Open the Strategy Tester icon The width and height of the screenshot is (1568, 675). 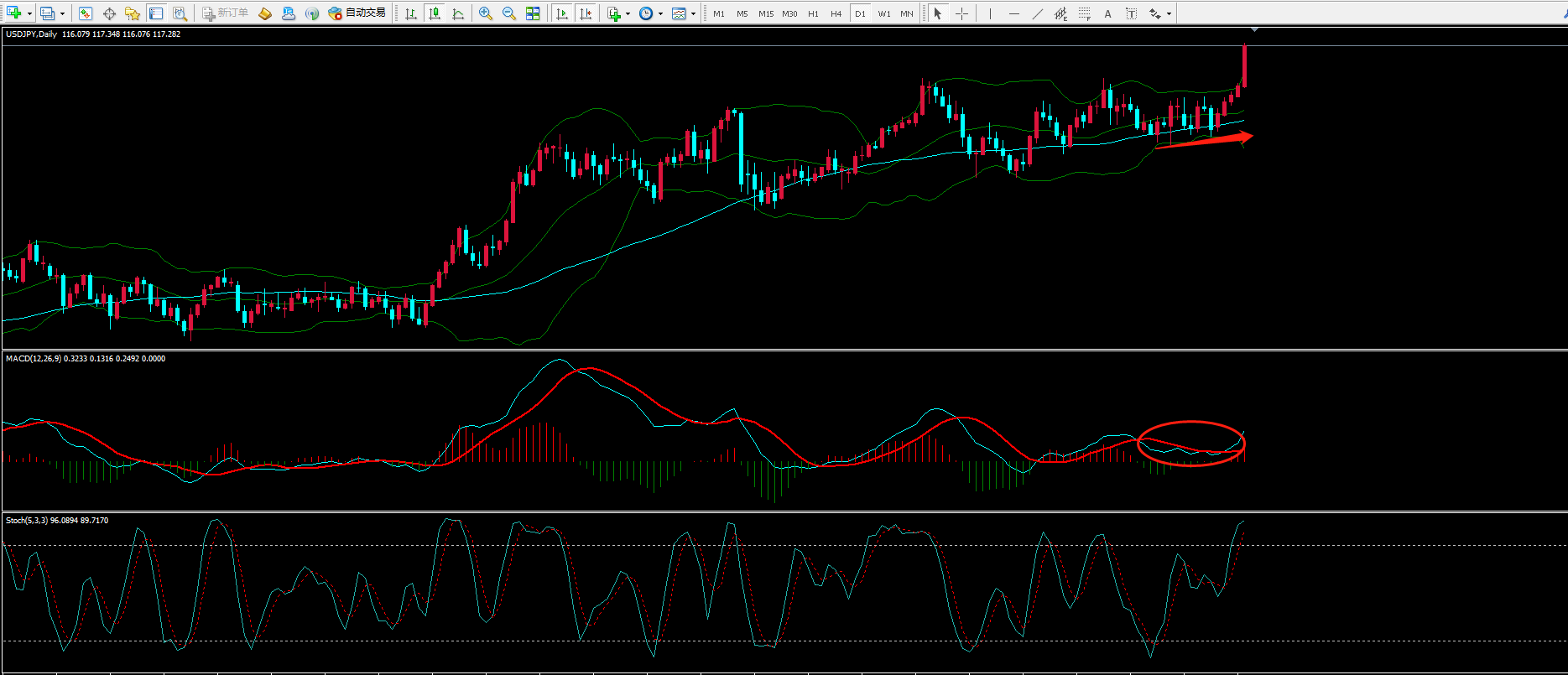click(180, 13)
